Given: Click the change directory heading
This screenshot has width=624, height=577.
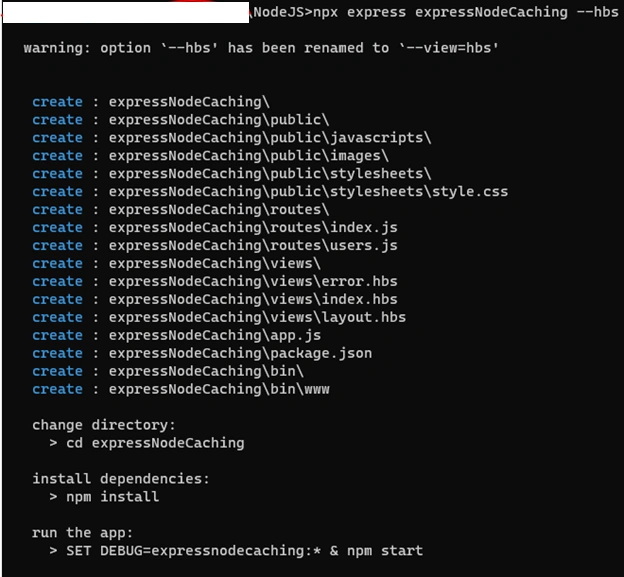Looking at the screenshot, I should pyautogui.click(x=104, y=425).
